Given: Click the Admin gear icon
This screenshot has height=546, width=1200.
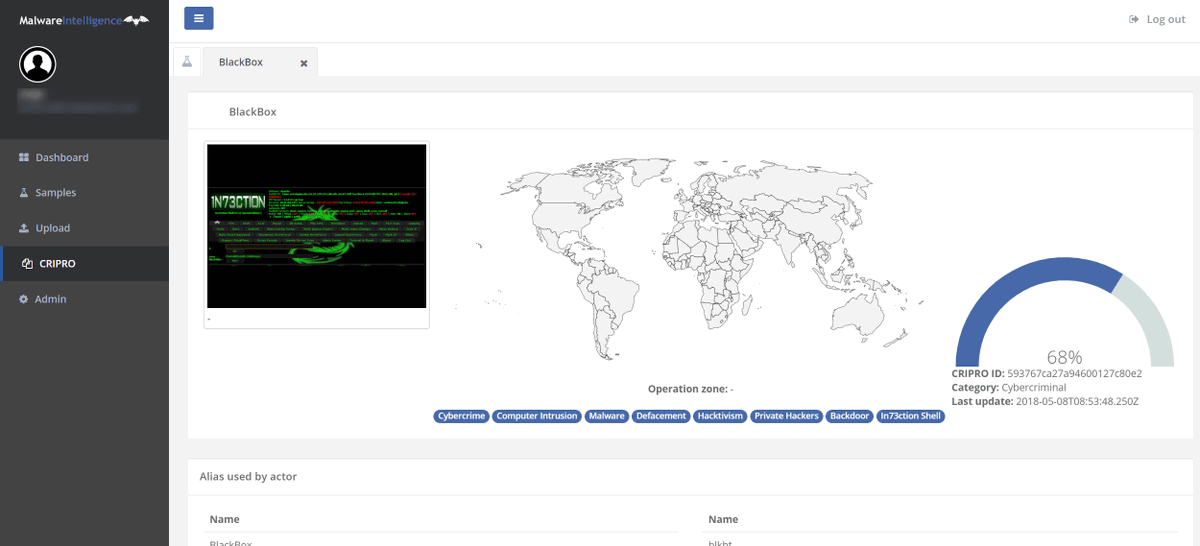Looking at the screenshot, I should pyautogui.click(x=24, y=299).
